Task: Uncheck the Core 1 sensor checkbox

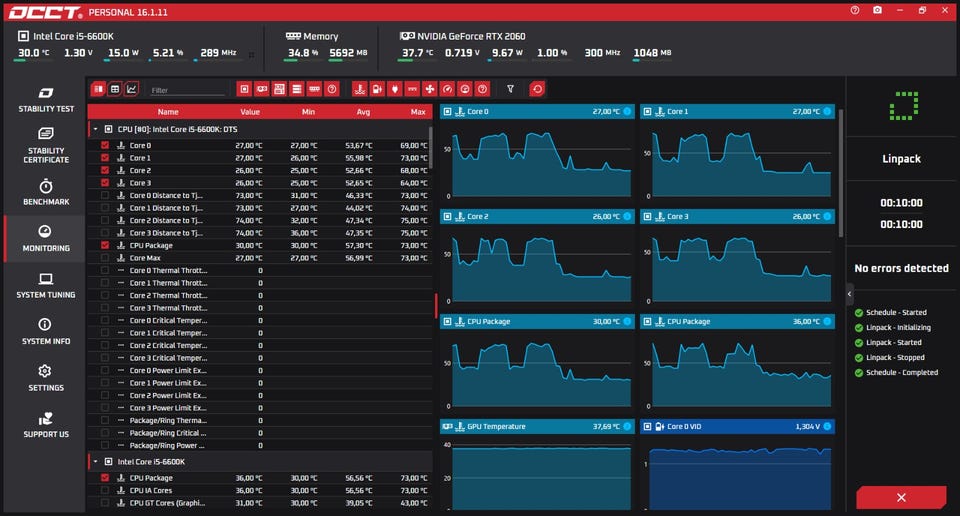Action: (x=105, y=158)
